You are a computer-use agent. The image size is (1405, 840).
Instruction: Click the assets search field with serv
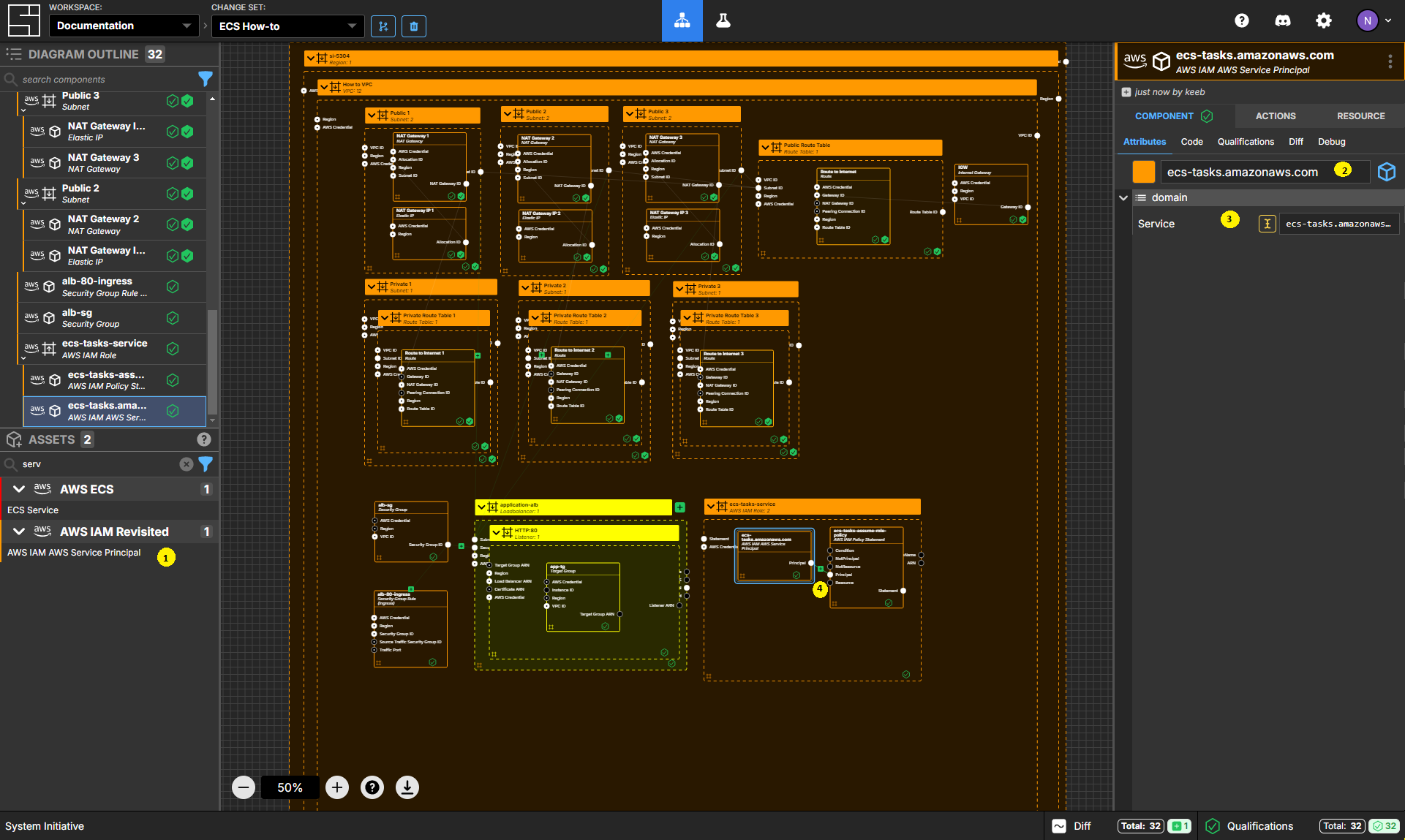pyautogui.click(x=99, y=464)
